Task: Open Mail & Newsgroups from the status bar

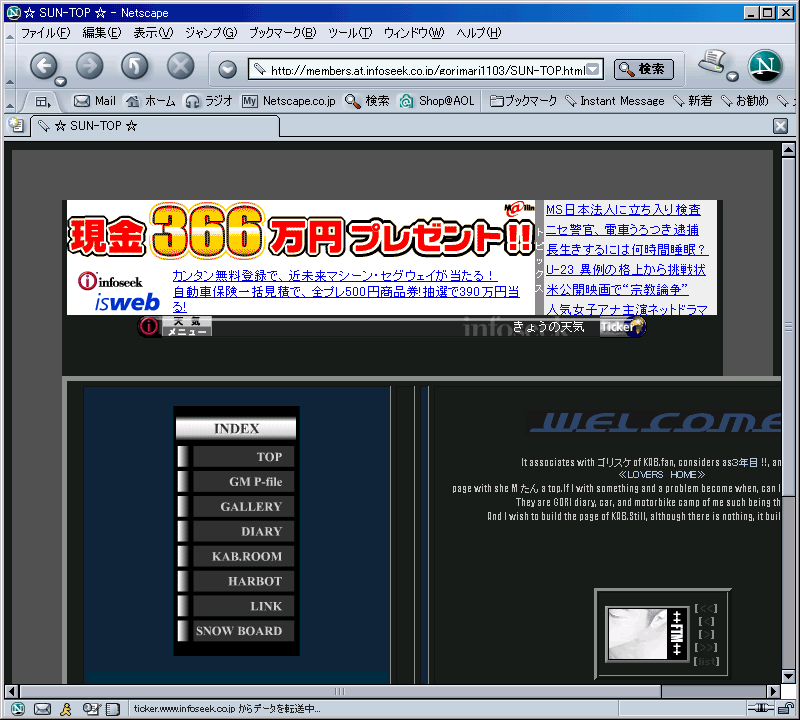Action: 42,708
